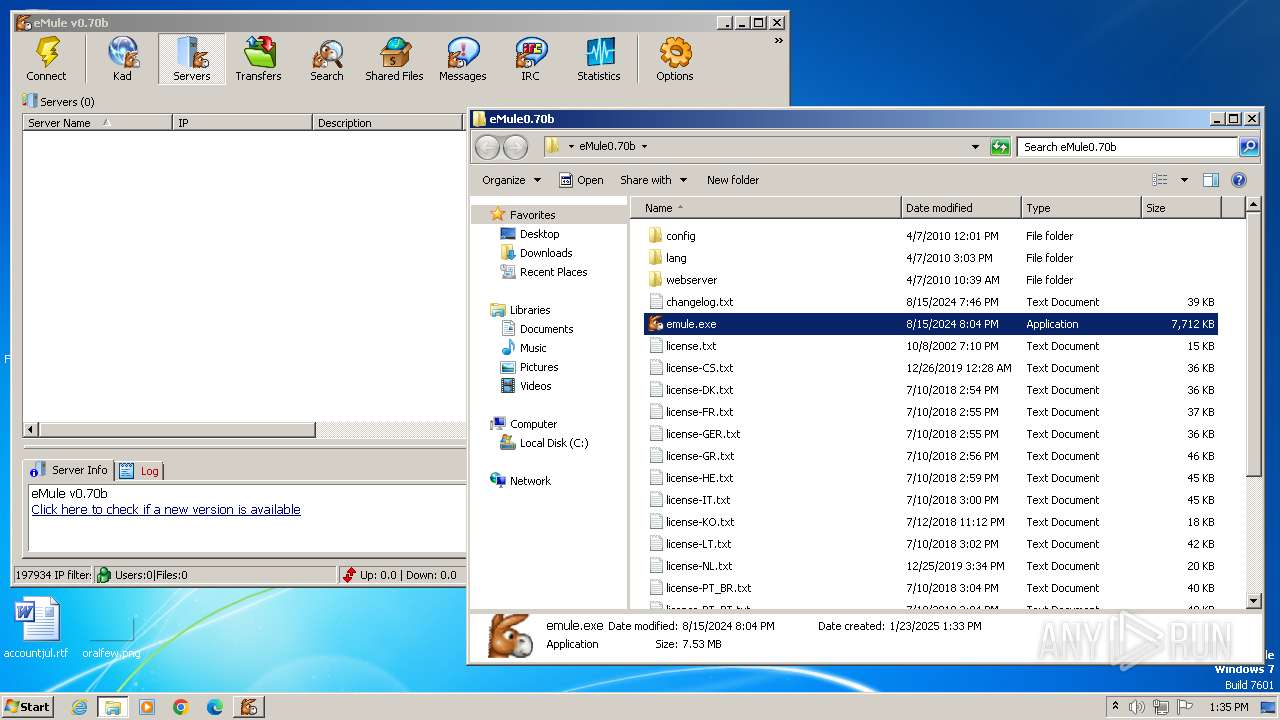Select emule.exe in file list
Screen dimensions: 1280x720
(931, 324)
